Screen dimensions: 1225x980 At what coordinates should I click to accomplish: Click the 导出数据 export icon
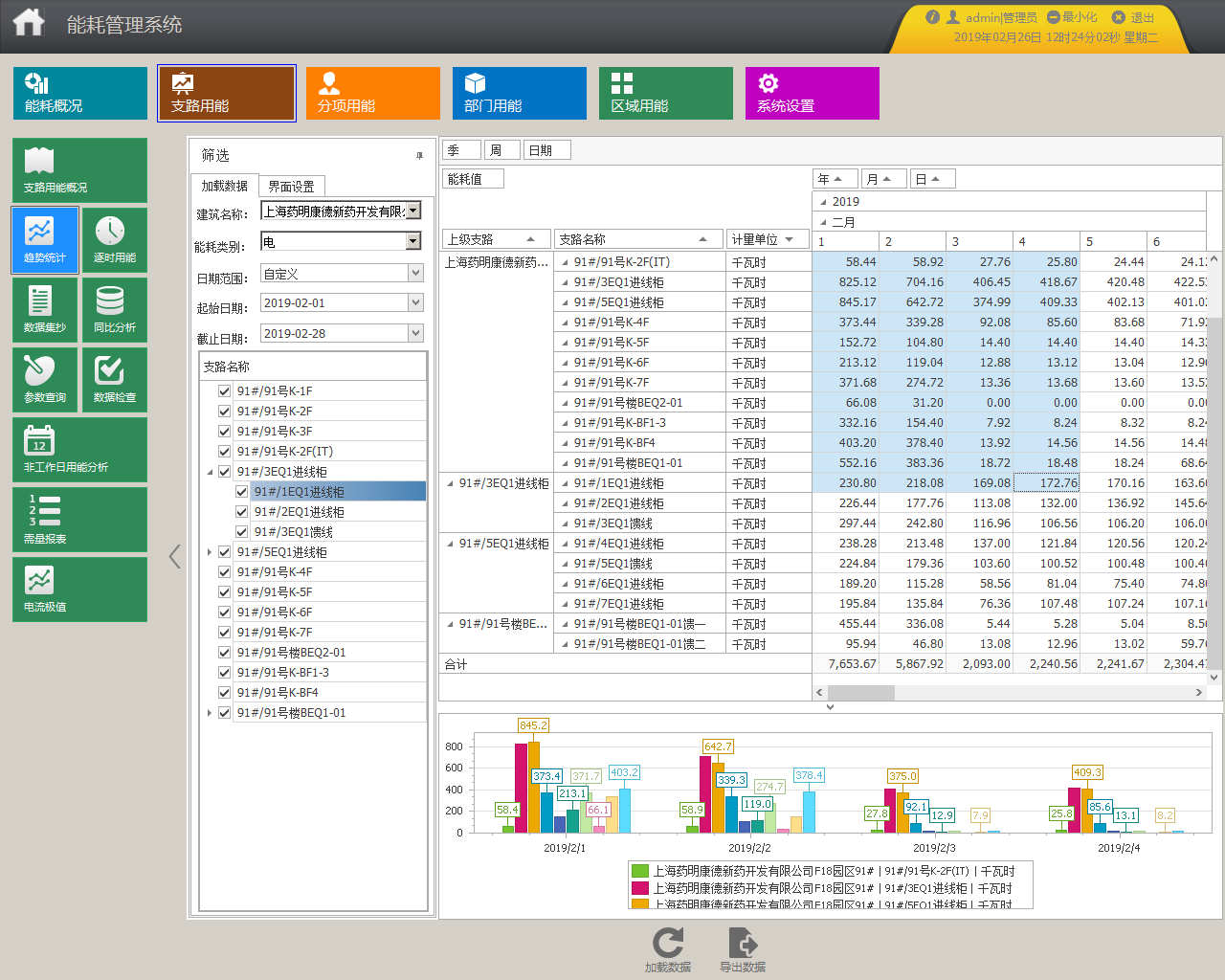pyautogui.click(x=743, y=943)
